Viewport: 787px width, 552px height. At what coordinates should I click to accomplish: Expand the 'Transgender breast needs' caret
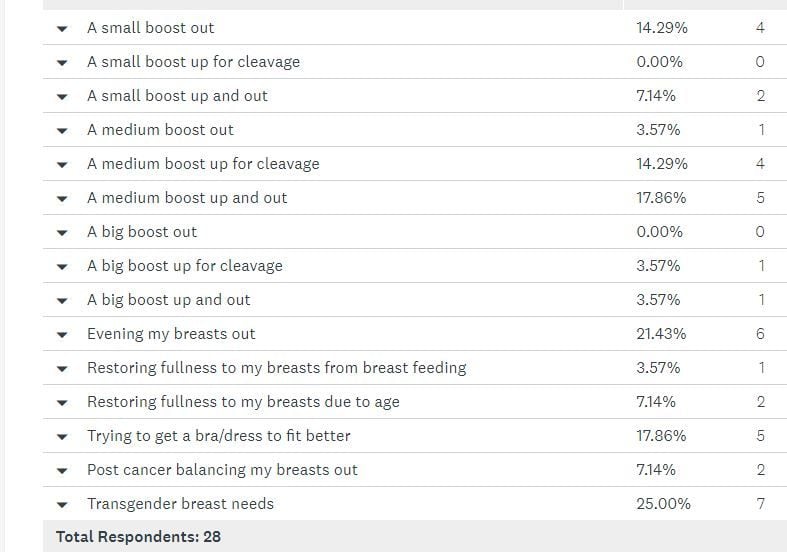pos(62,505)
